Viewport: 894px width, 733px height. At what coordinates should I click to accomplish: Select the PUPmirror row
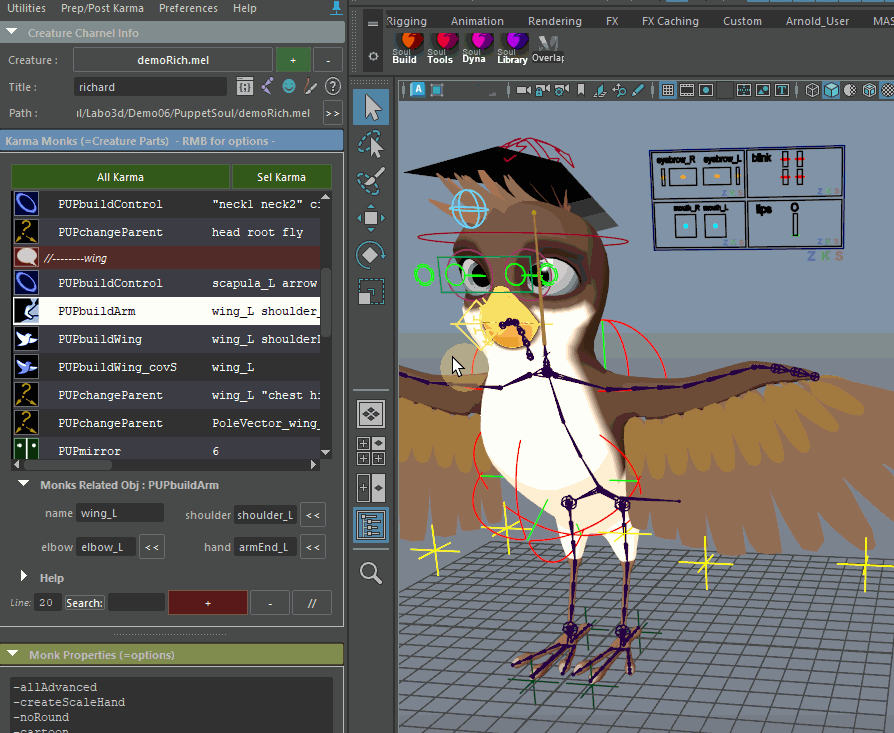(x=166, y=450)
